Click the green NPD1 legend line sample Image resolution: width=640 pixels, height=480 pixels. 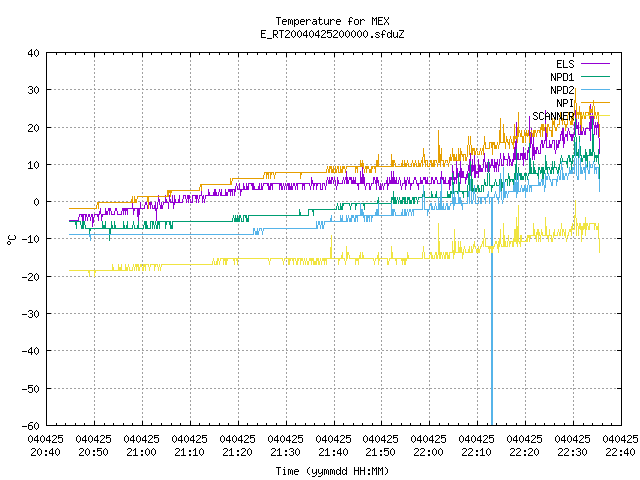click(595, 76)
